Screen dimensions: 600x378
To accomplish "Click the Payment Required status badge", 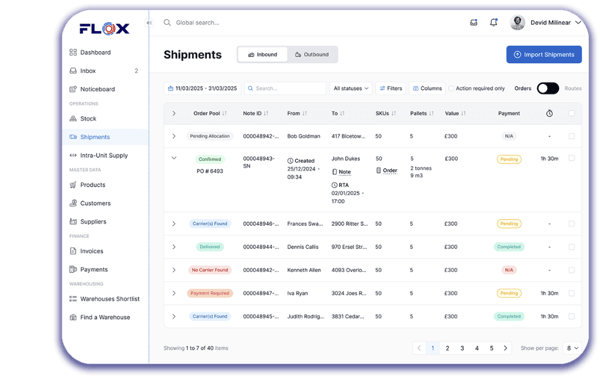I will [x=210, y=293].
